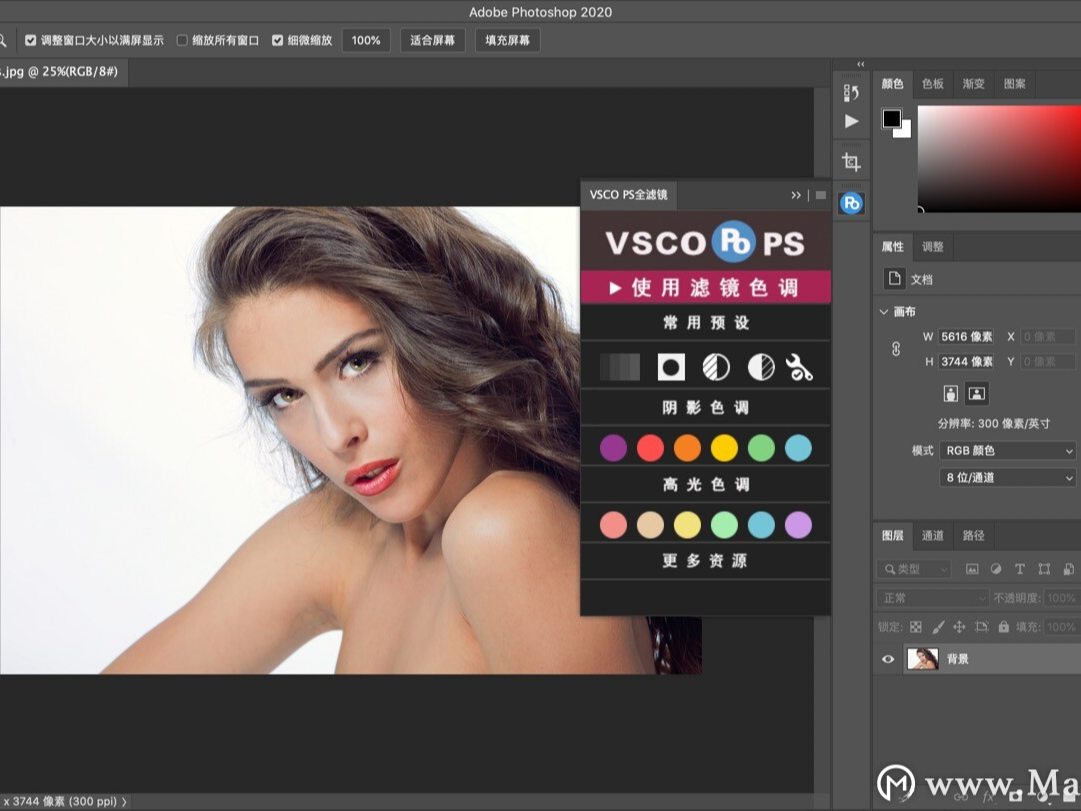1081x811 pixels.
Task: Collapse the 画布 section in Properties
Action: [884, 311]
